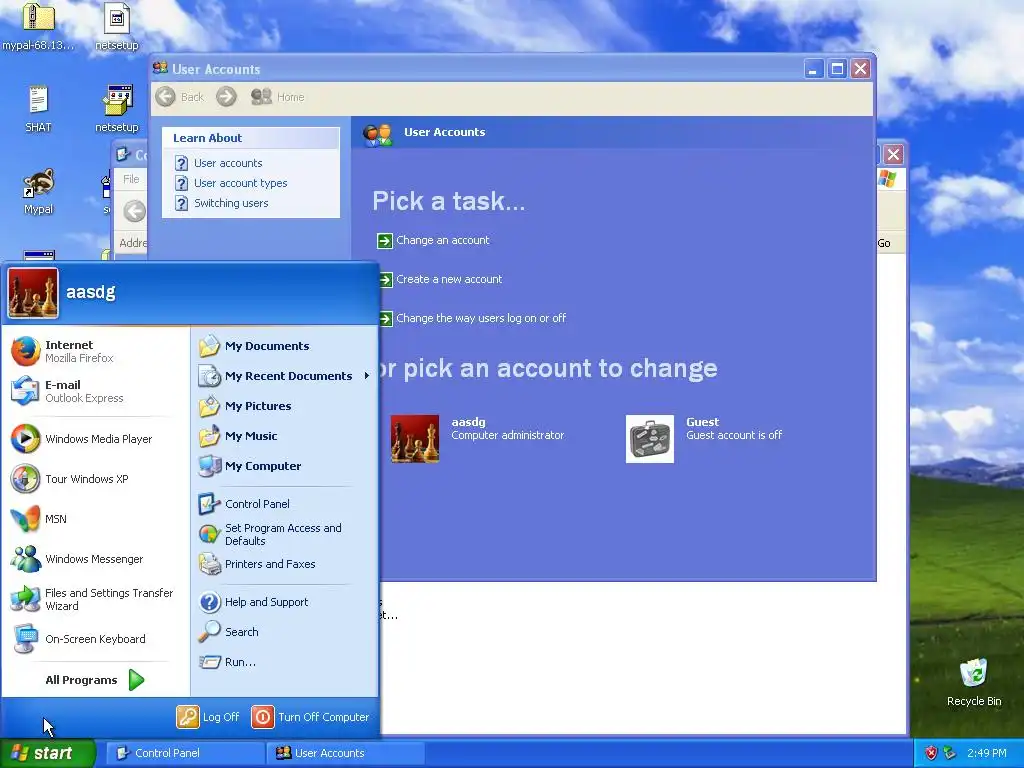Viewport: 1024px width, 768px height.
Task: Open the Run... dialog
Action: (x=227, y=662)
